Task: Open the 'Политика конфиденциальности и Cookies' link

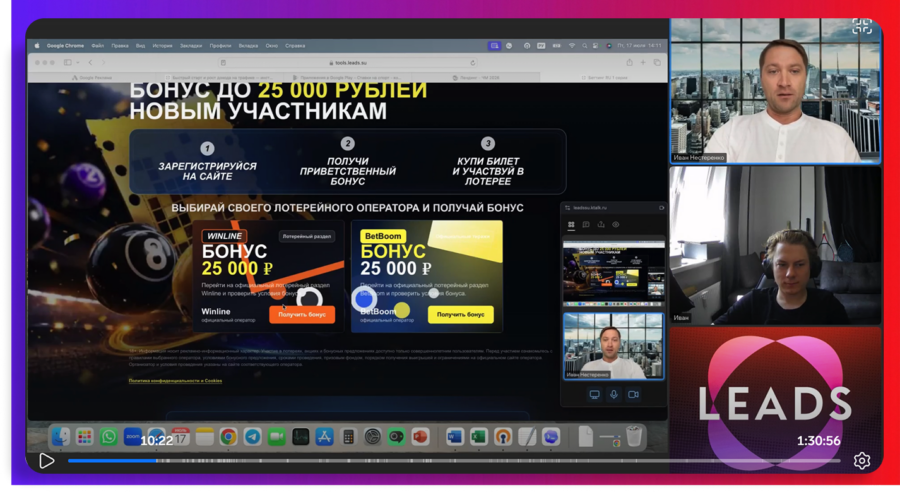Action: tap(175, 381)
